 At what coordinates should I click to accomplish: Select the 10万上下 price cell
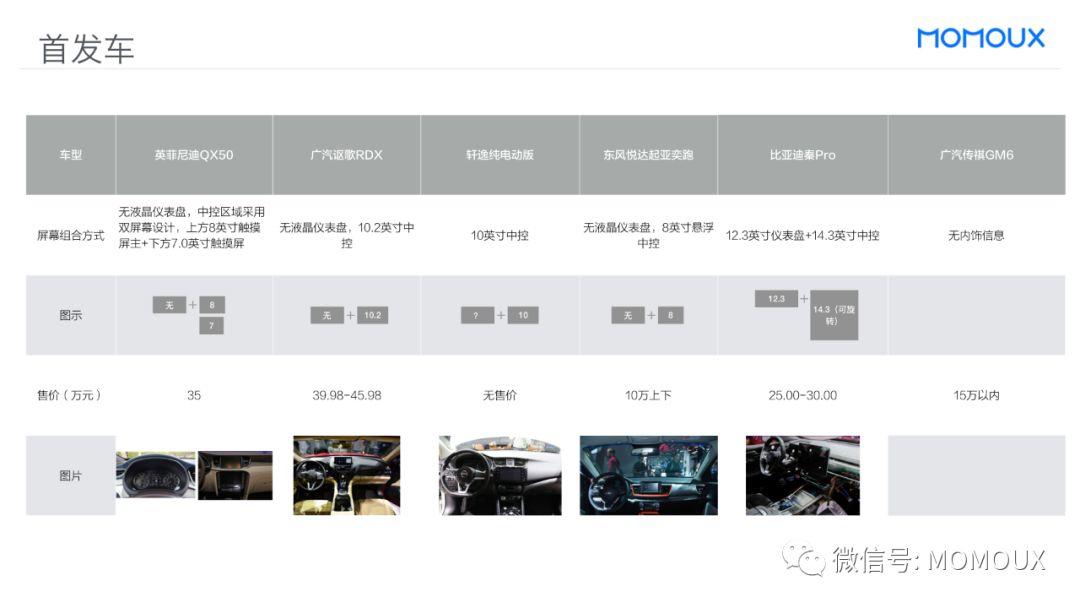click(x=648, y=395)
